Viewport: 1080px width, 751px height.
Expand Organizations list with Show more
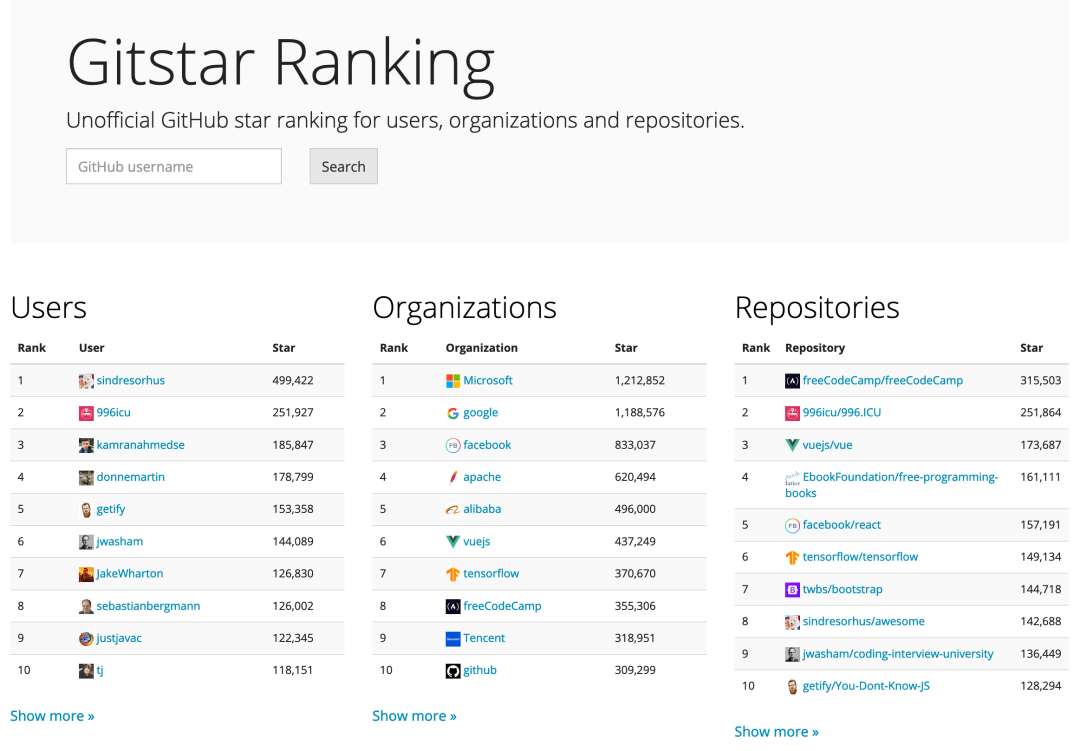414,716
